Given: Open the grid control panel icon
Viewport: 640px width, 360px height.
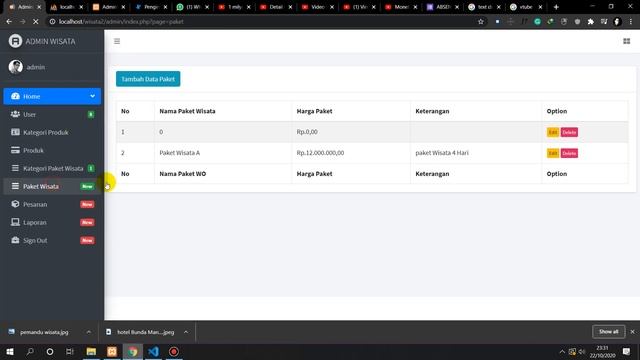Looking at the screenshot, I should (627, 41).
